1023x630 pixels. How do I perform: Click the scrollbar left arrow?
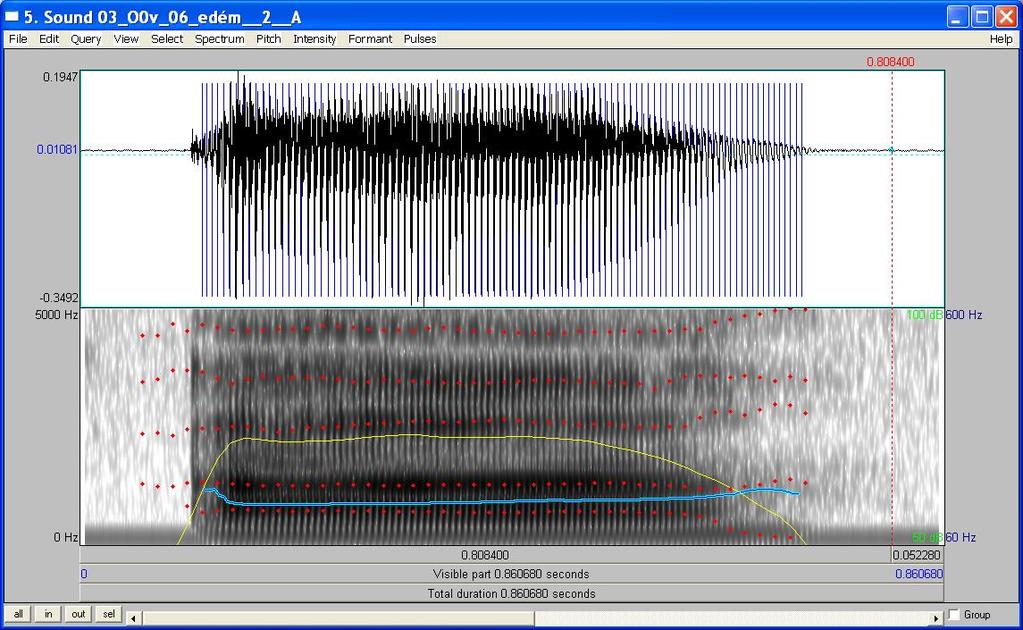[133, 618]
